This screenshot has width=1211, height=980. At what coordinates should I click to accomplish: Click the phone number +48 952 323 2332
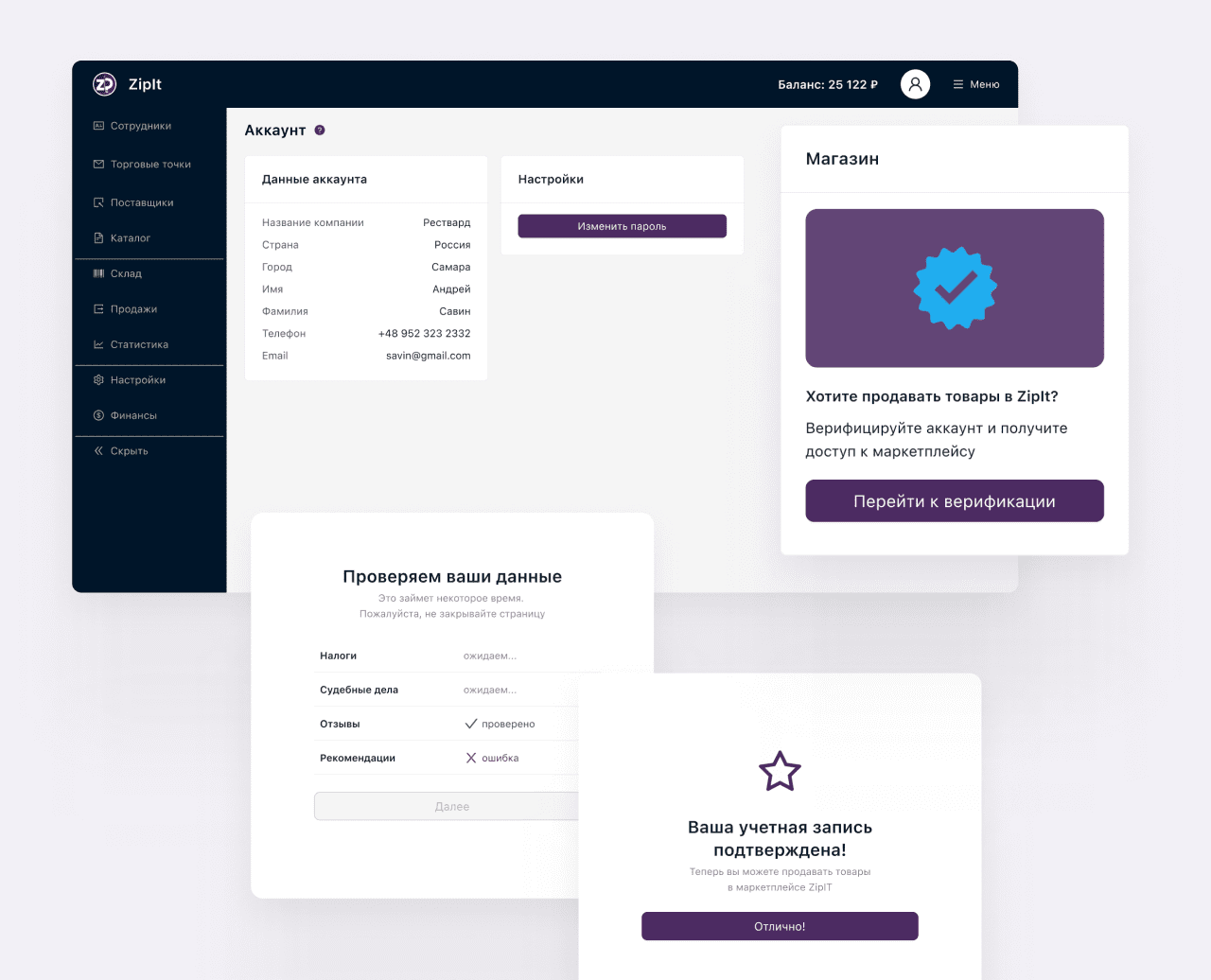[x=425, y=333]
